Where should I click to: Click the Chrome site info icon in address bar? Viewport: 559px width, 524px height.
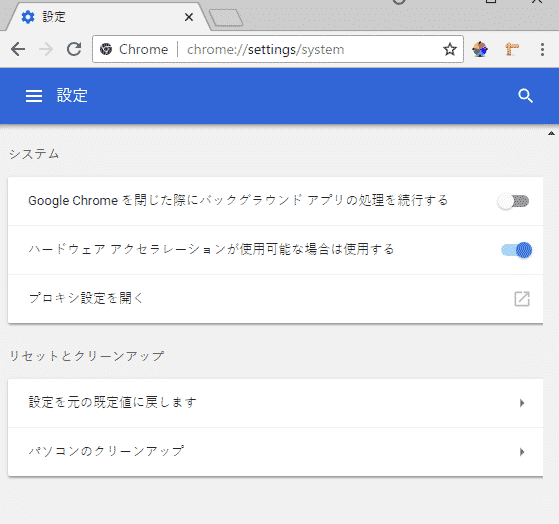[x=106, y=49]
